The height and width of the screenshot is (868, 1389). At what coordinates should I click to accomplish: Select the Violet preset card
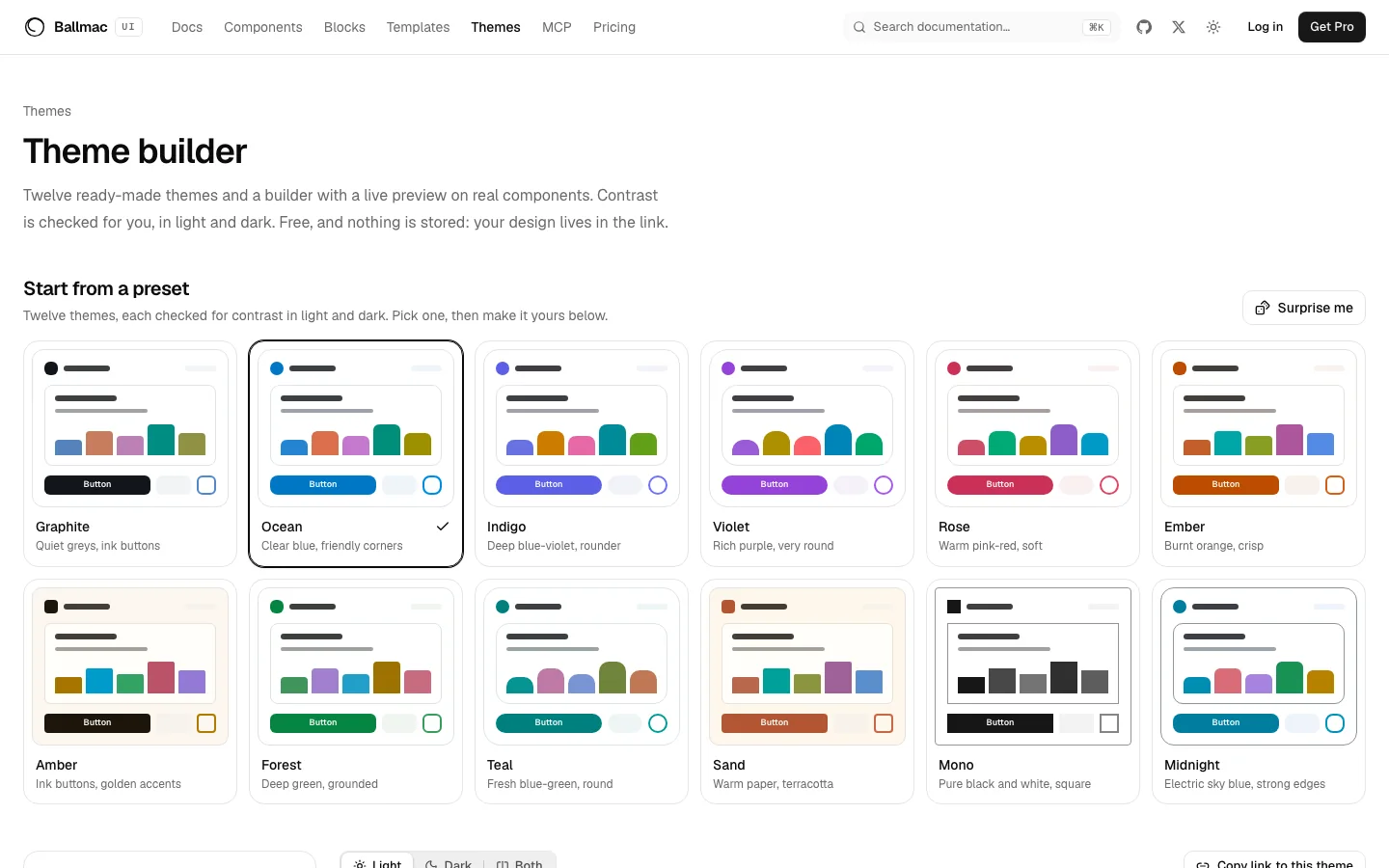click(x=807, y=454)
